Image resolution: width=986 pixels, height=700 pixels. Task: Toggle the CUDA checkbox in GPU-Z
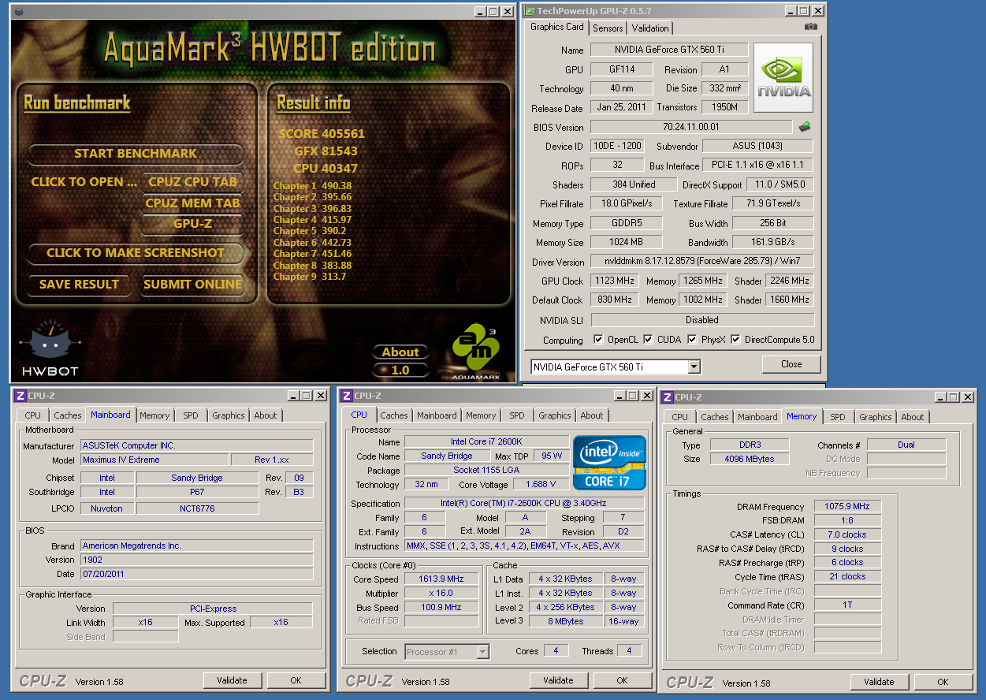click(x=648, y=340)
